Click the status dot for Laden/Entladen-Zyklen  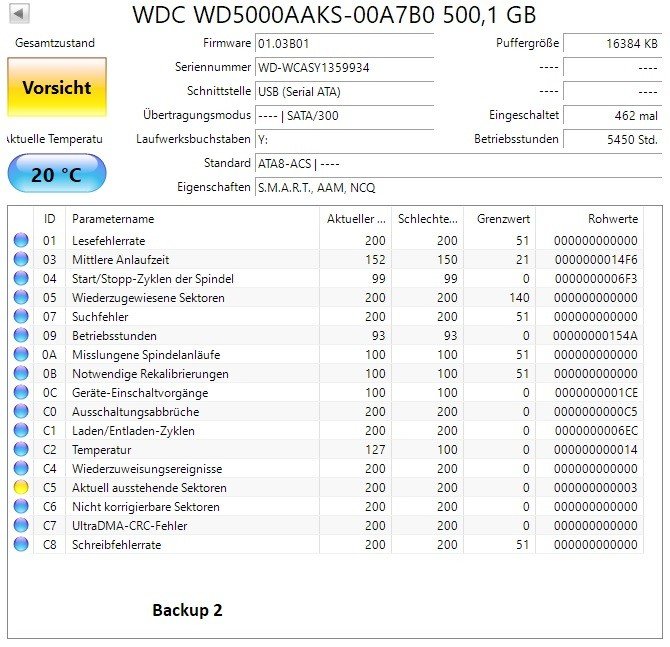click(21, 430)
